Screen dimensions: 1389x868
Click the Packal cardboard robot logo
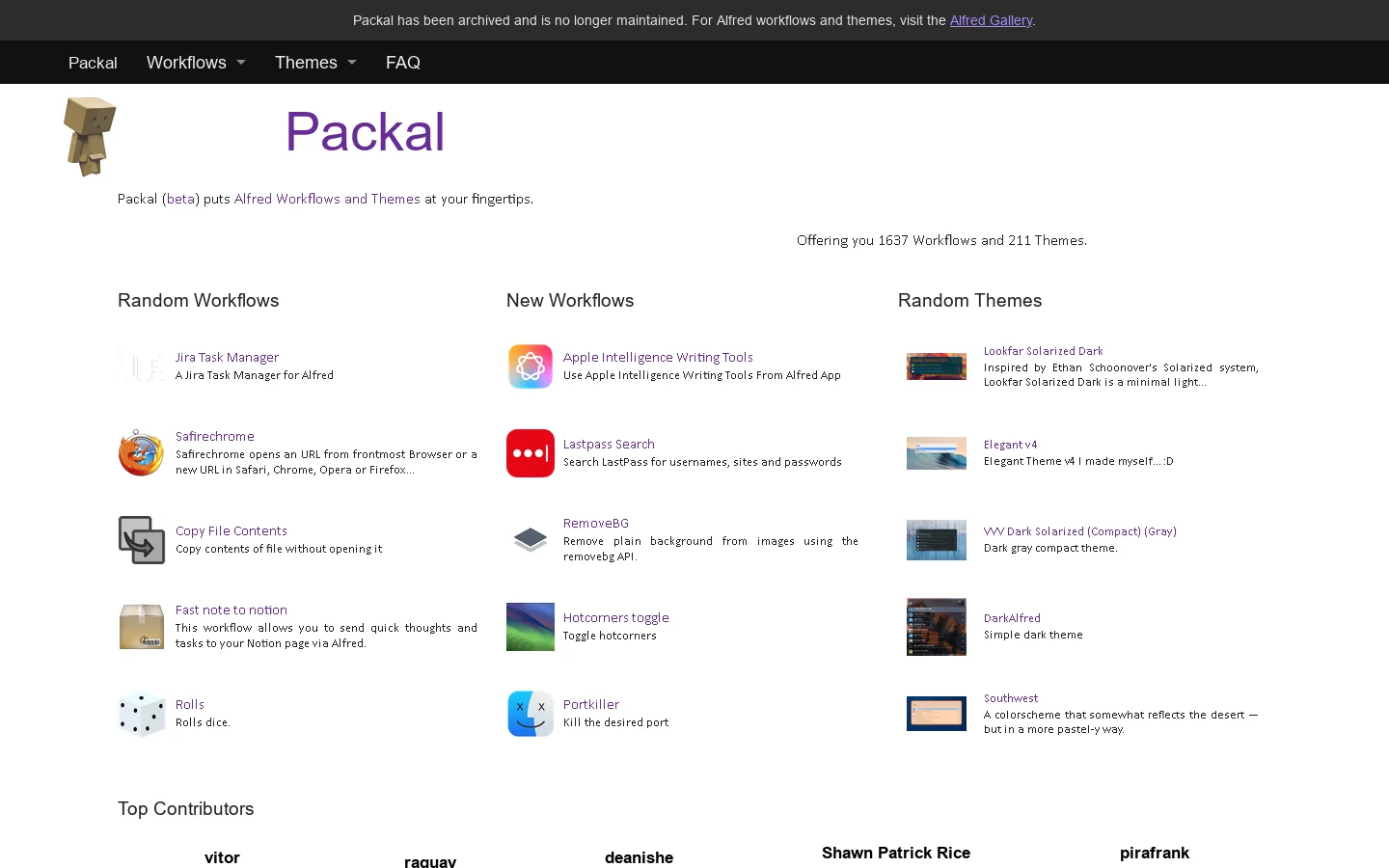pos(90,136)
